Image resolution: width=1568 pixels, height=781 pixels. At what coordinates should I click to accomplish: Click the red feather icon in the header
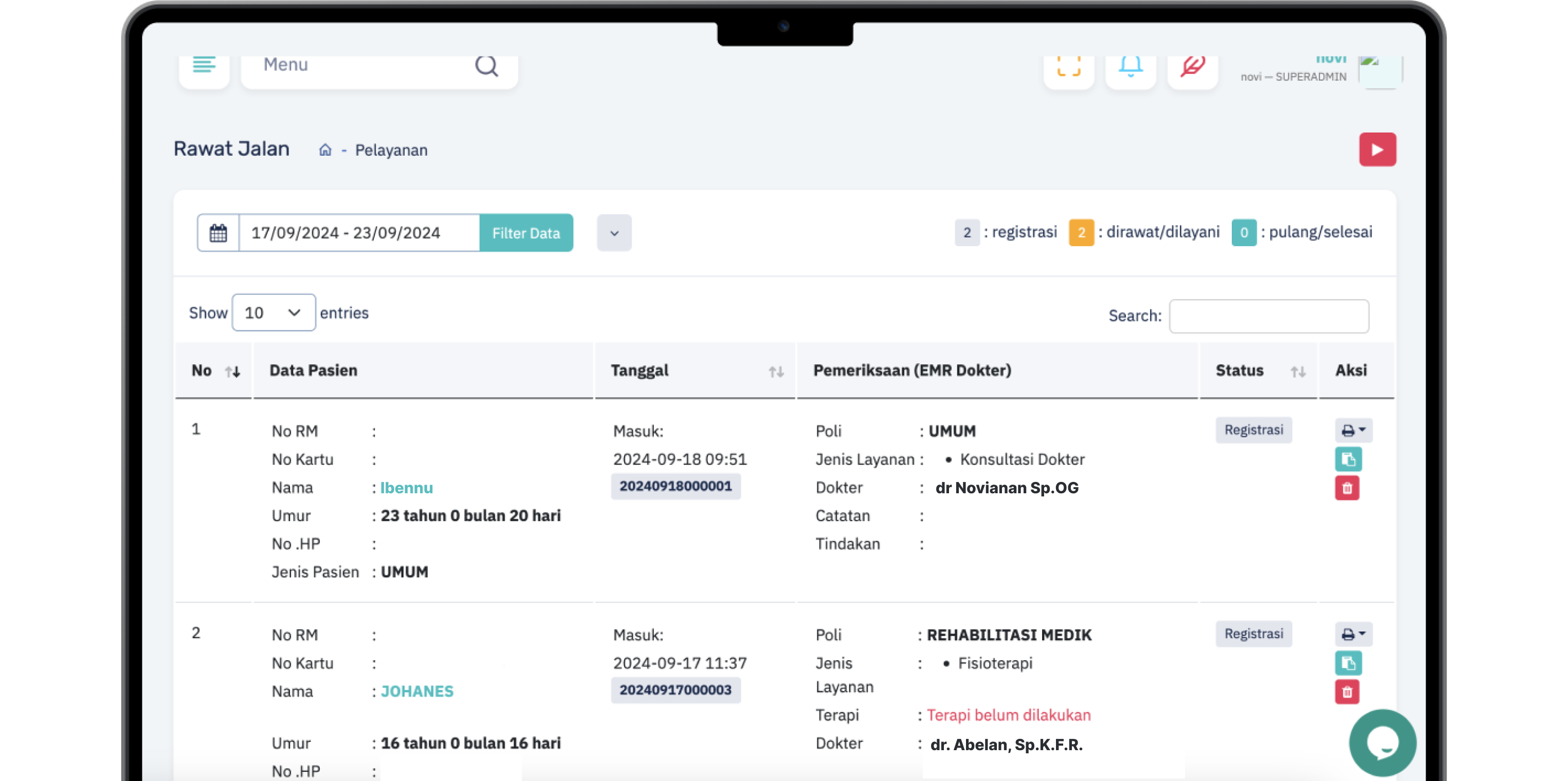[1192, 67]
